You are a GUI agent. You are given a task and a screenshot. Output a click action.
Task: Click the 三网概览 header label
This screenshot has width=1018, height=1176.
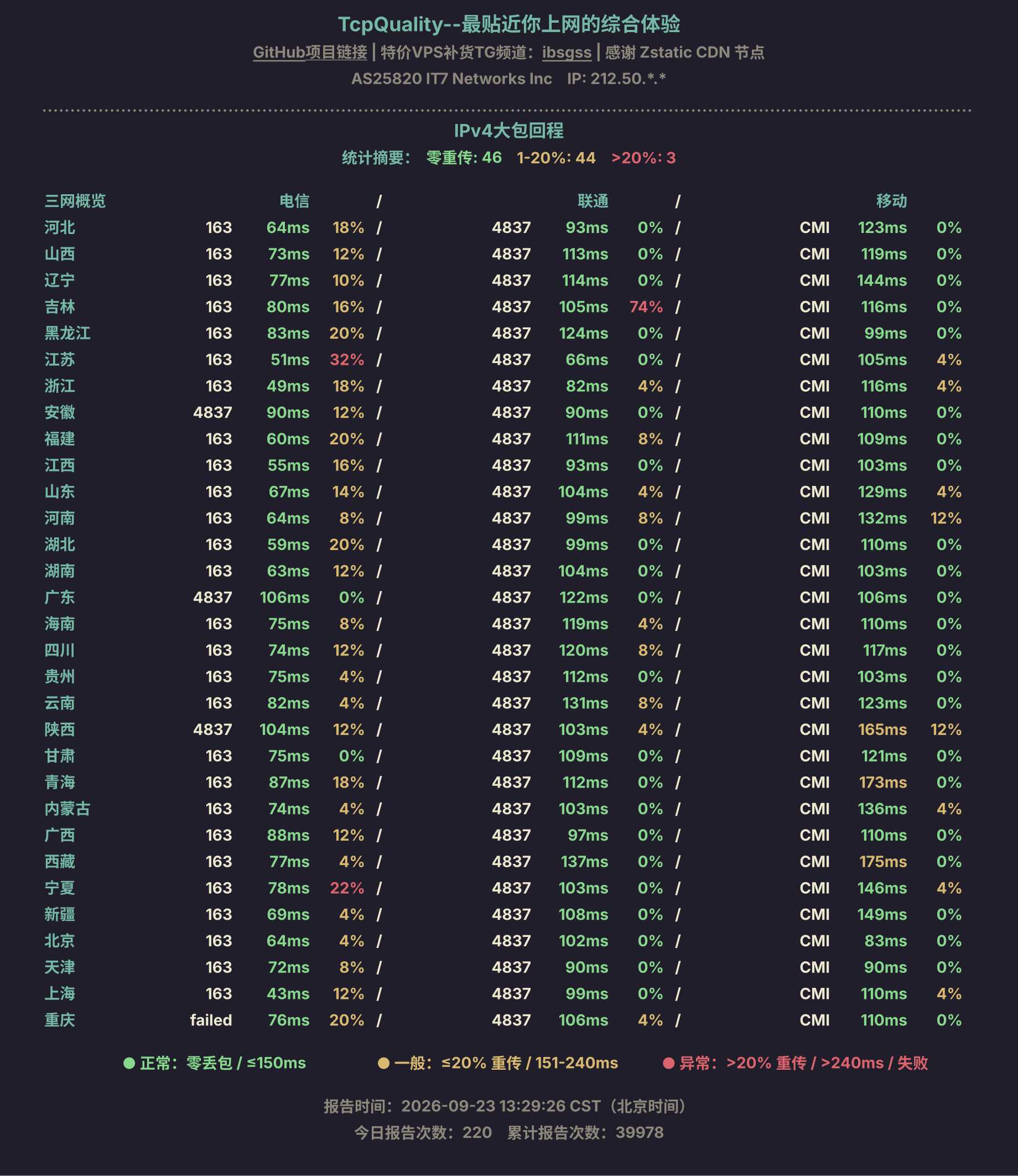pos(75,200)
